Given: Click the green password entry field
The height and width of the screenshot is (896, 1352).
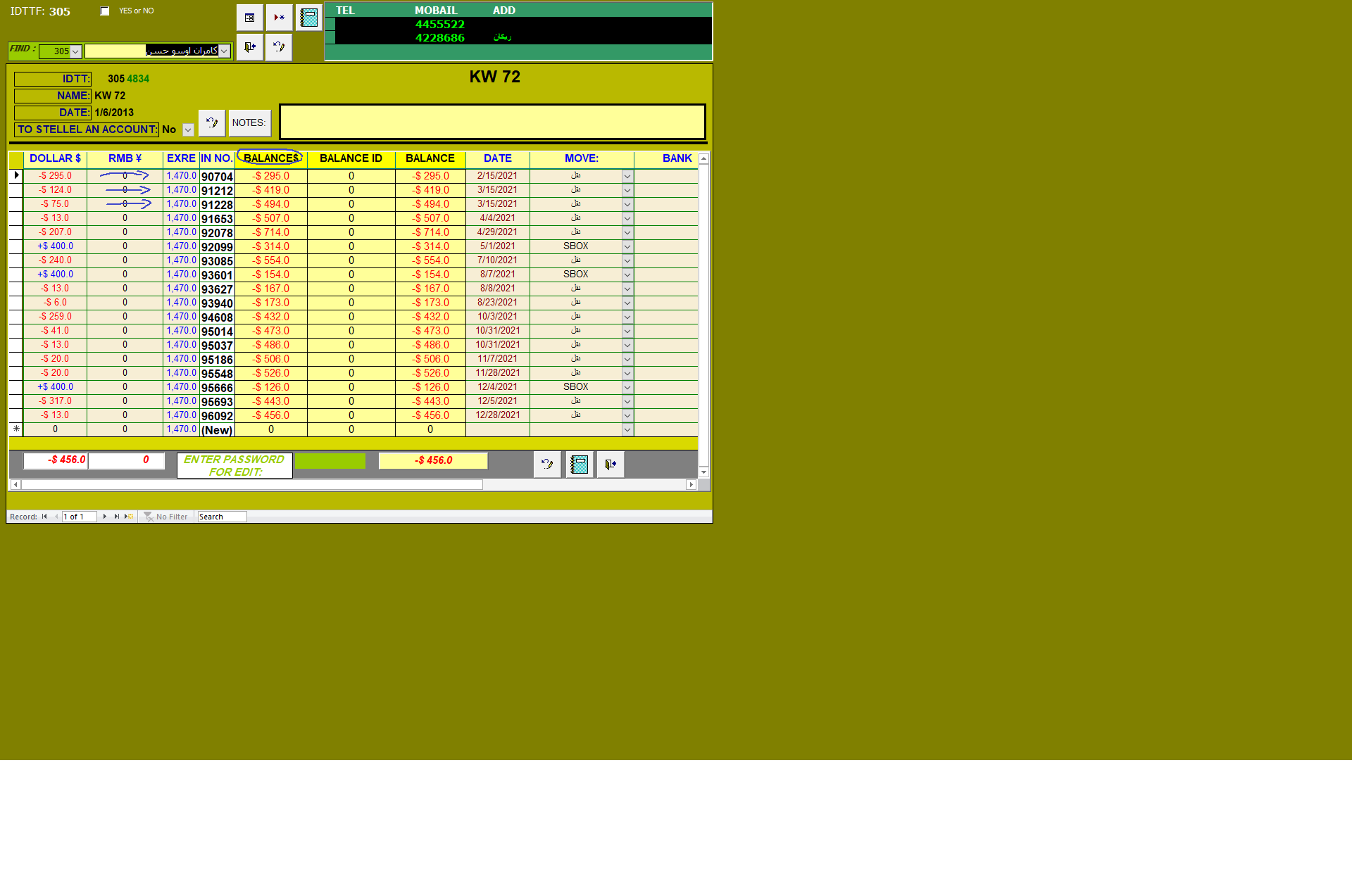Looking at the screenshot, I should click(x=330, y=461).
